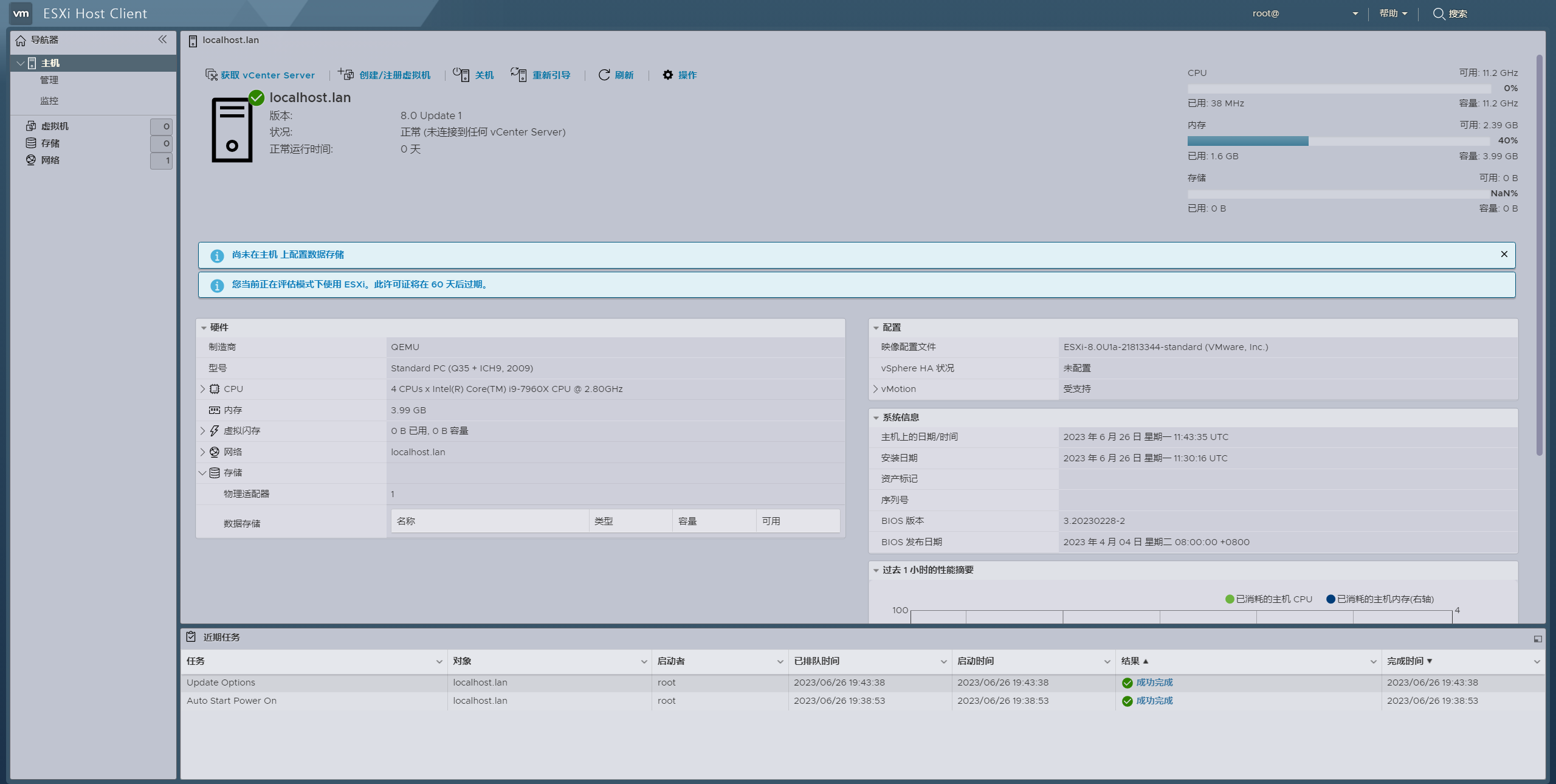Open the 帮助 help menu
This screenshot has height=784, width=1556.
(x=1393, y=13)
